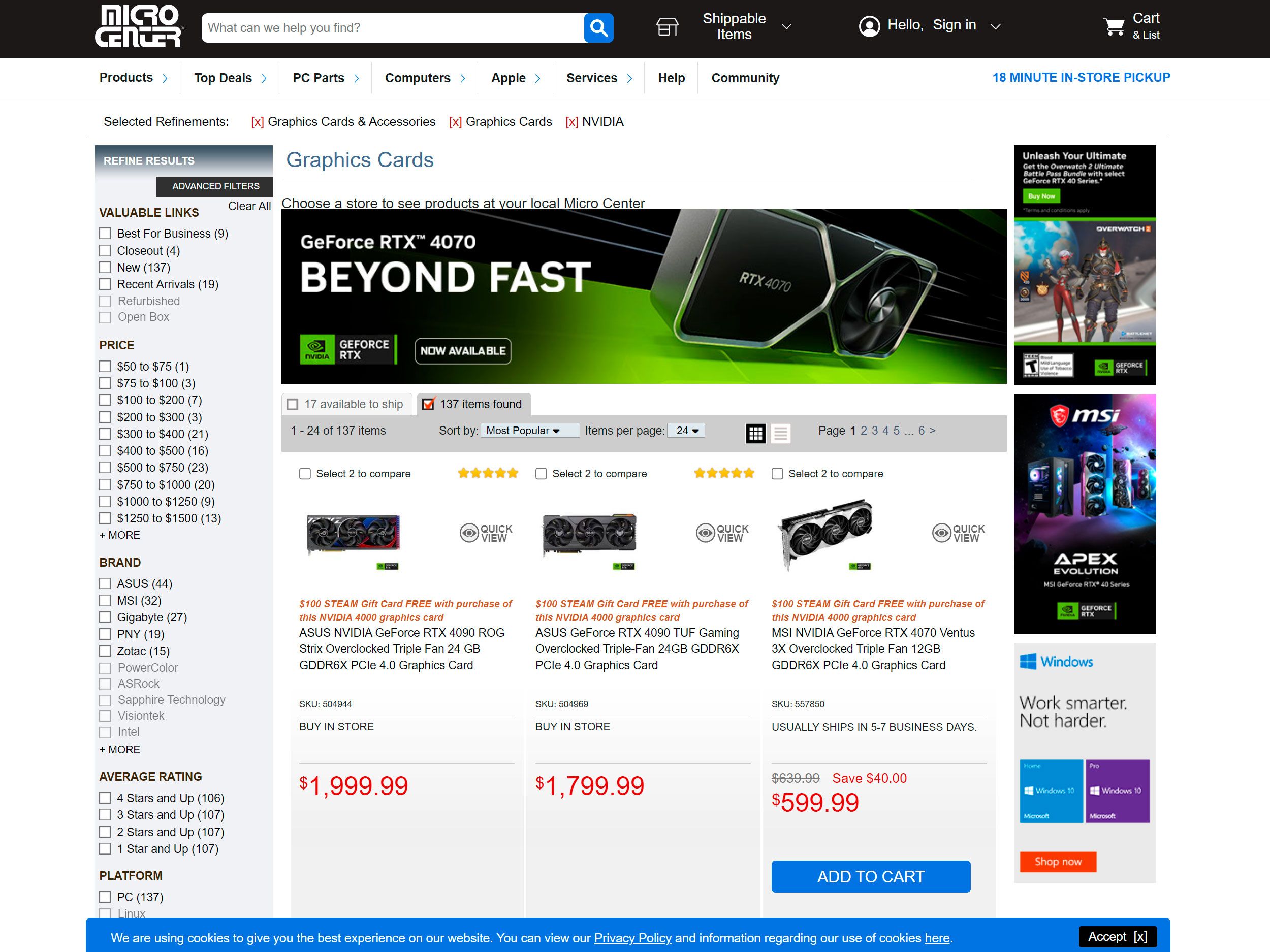The height and width of the screenshot is (952, 1270).
Task: Enable compare for ASUS RTX 4090 TUF
Action: 541,474
